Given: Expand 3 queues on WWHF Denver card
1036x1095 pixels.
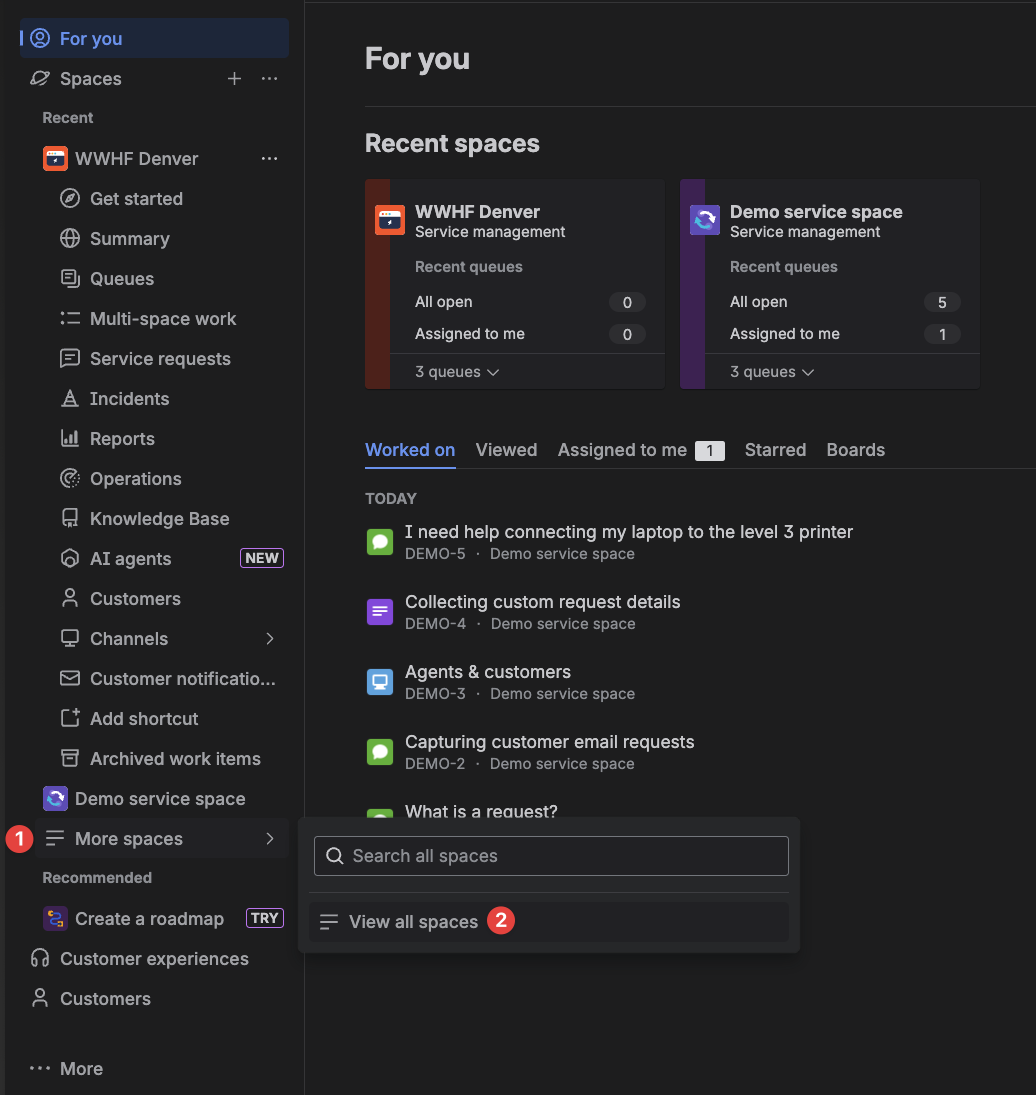Looking at the screenshot, I should 457,372.
